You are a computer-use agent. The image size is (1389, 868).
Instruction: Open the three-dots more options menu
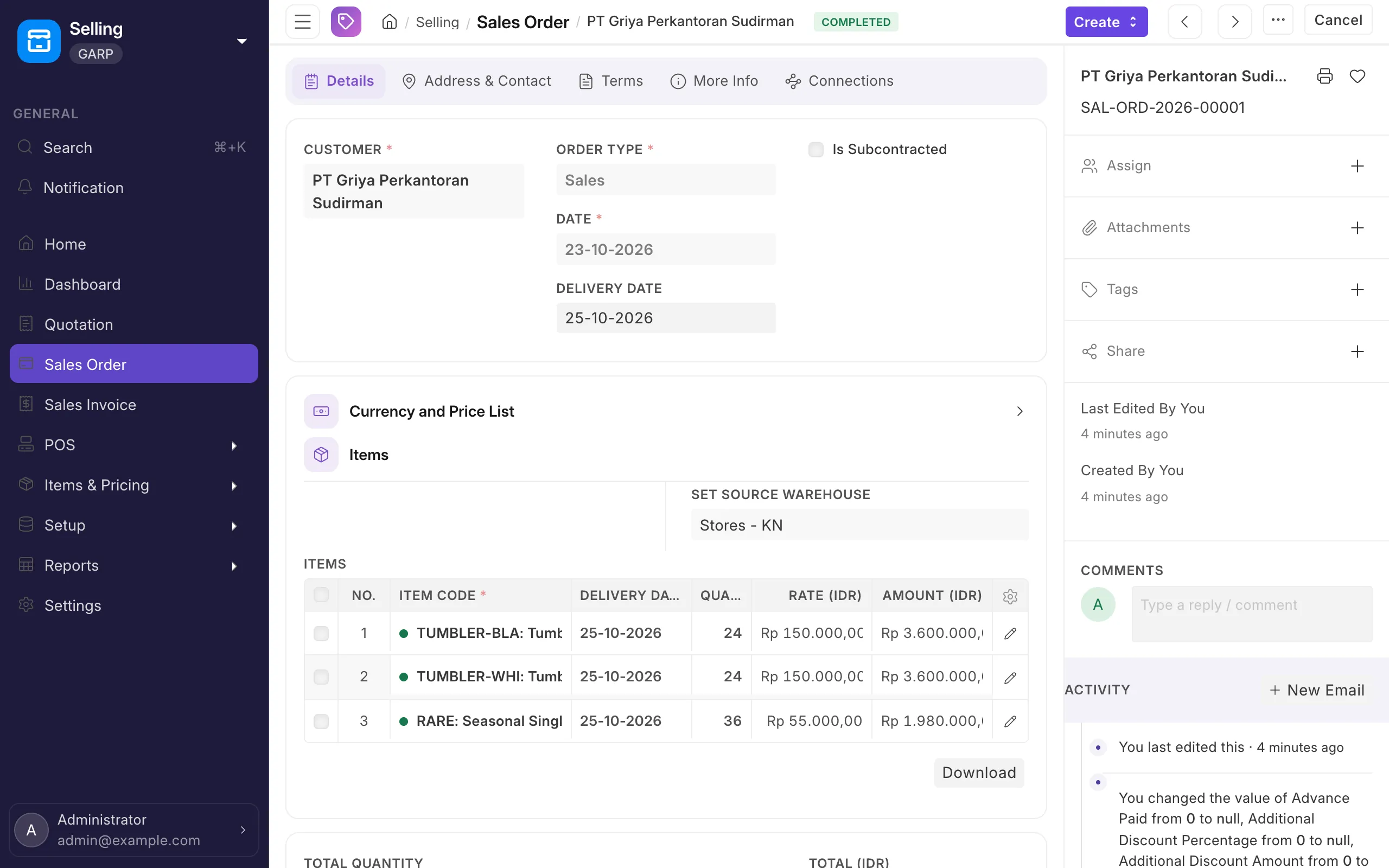click(x=1278, y=20)
